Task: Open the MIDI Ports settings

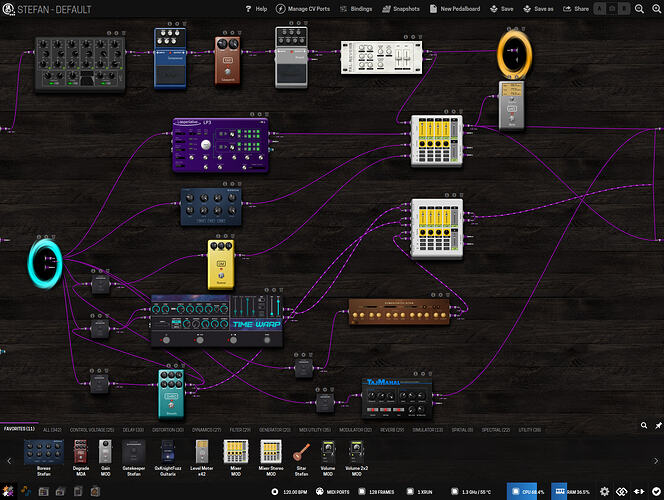Action: coord(332,492)
